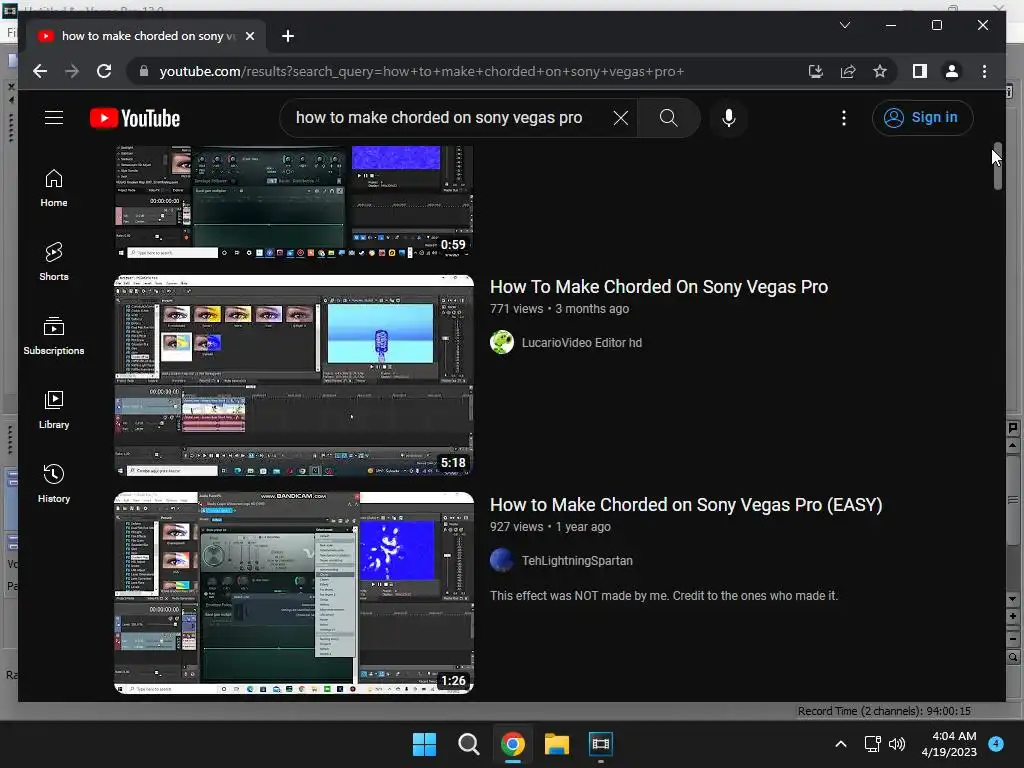Viewport: 1024px width, 768px height.
Task: Bookmark this page with star
Action: 880,71
